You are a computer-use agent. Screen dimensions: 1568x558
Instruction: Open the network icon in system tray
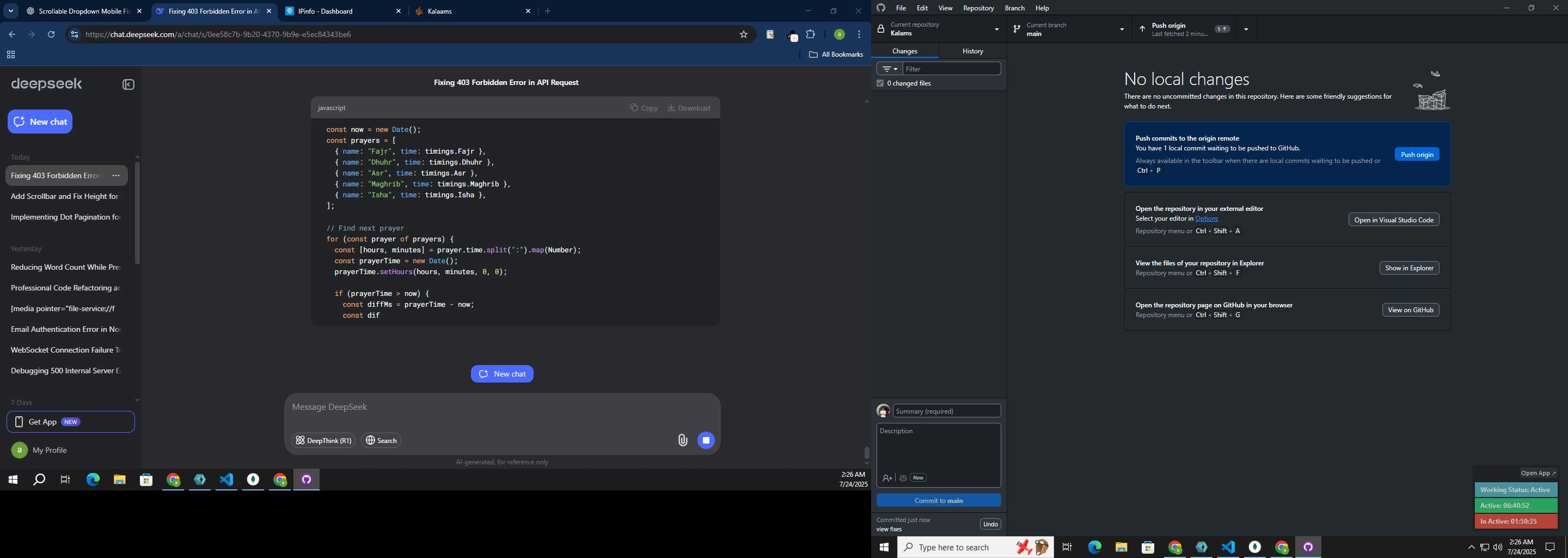point(1485,548)
